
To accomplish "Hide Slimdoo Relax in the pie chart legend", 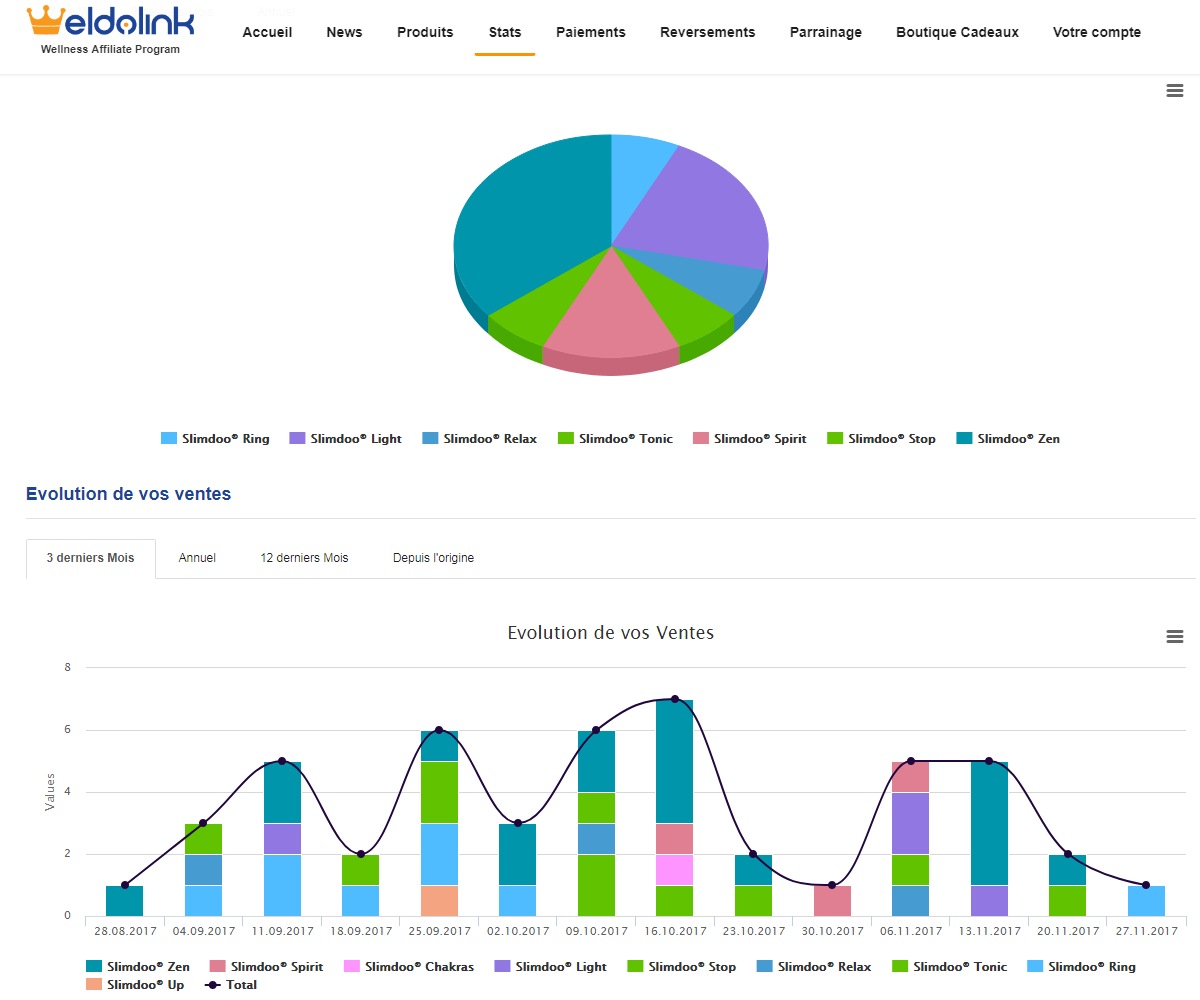I will [479, 439].
